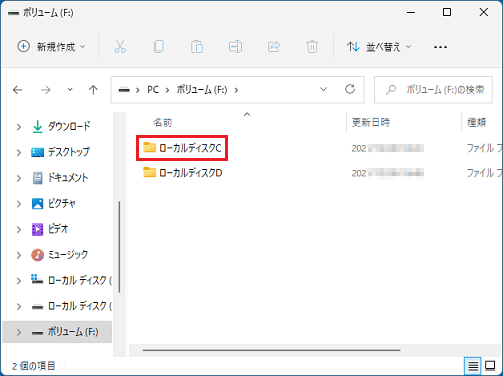The image size is (503, 376).
Task: Click the ボリューム (F:) drive icon in navigation pane
Action: pos(37,333)
